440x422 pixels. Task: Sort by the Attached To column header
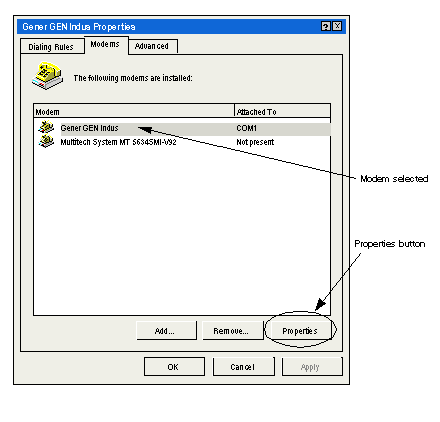pos(283,111)
